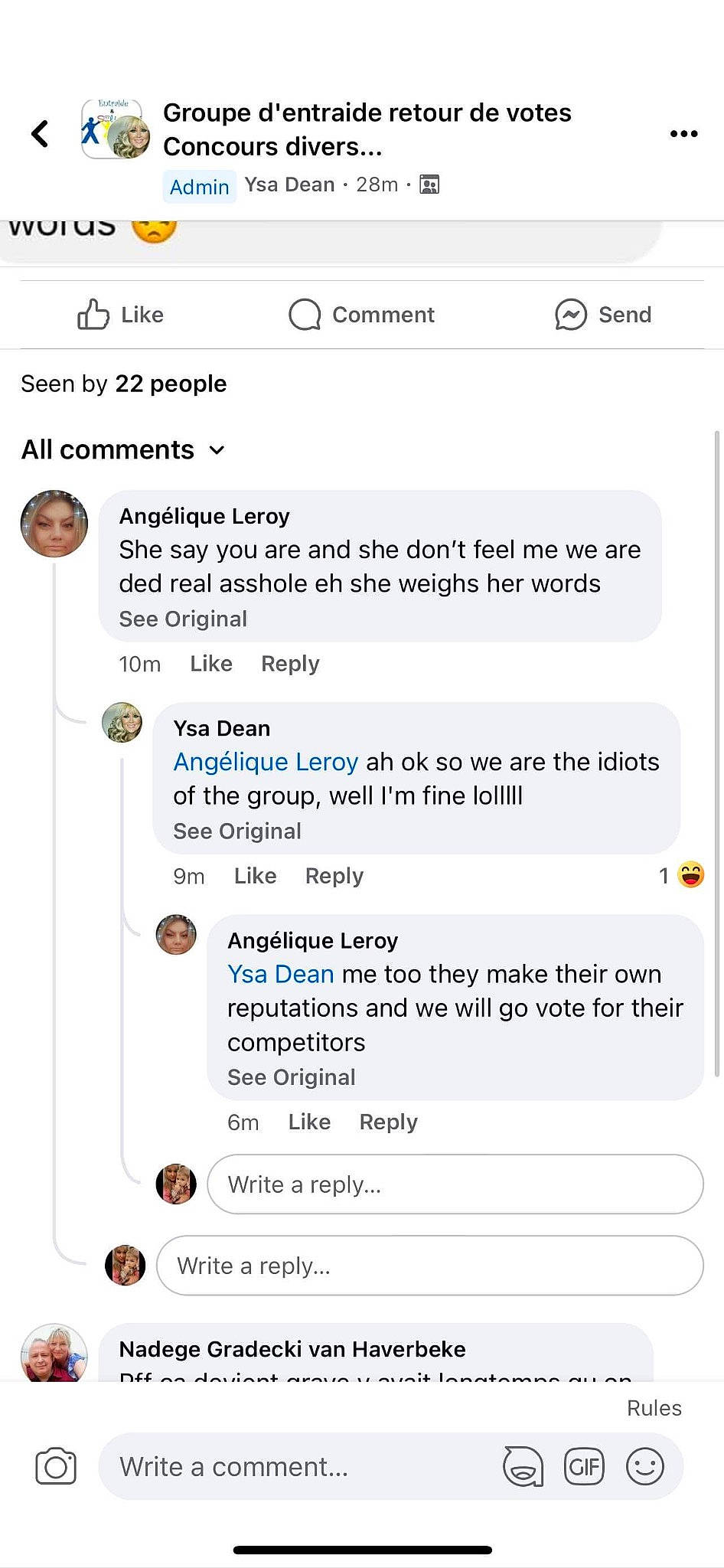
Task: Open the three-dot more options menu
Action: click(x=683, y=133)
